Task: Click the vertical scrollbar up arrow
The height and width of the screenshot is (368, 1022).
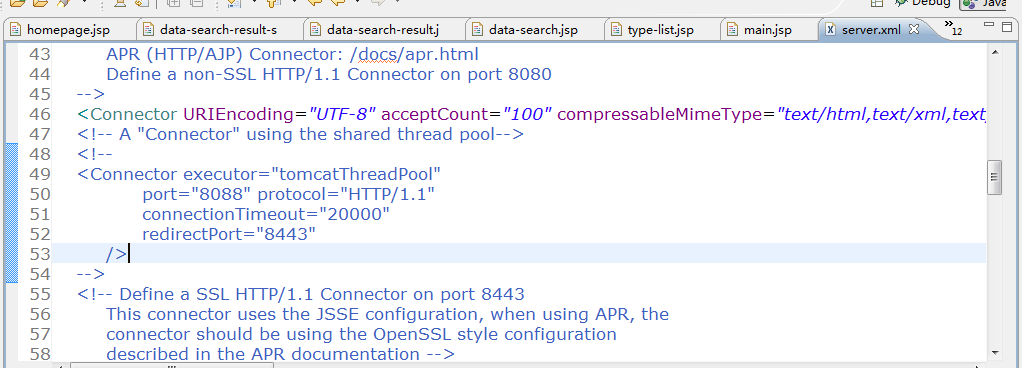Action: [994, 51]
